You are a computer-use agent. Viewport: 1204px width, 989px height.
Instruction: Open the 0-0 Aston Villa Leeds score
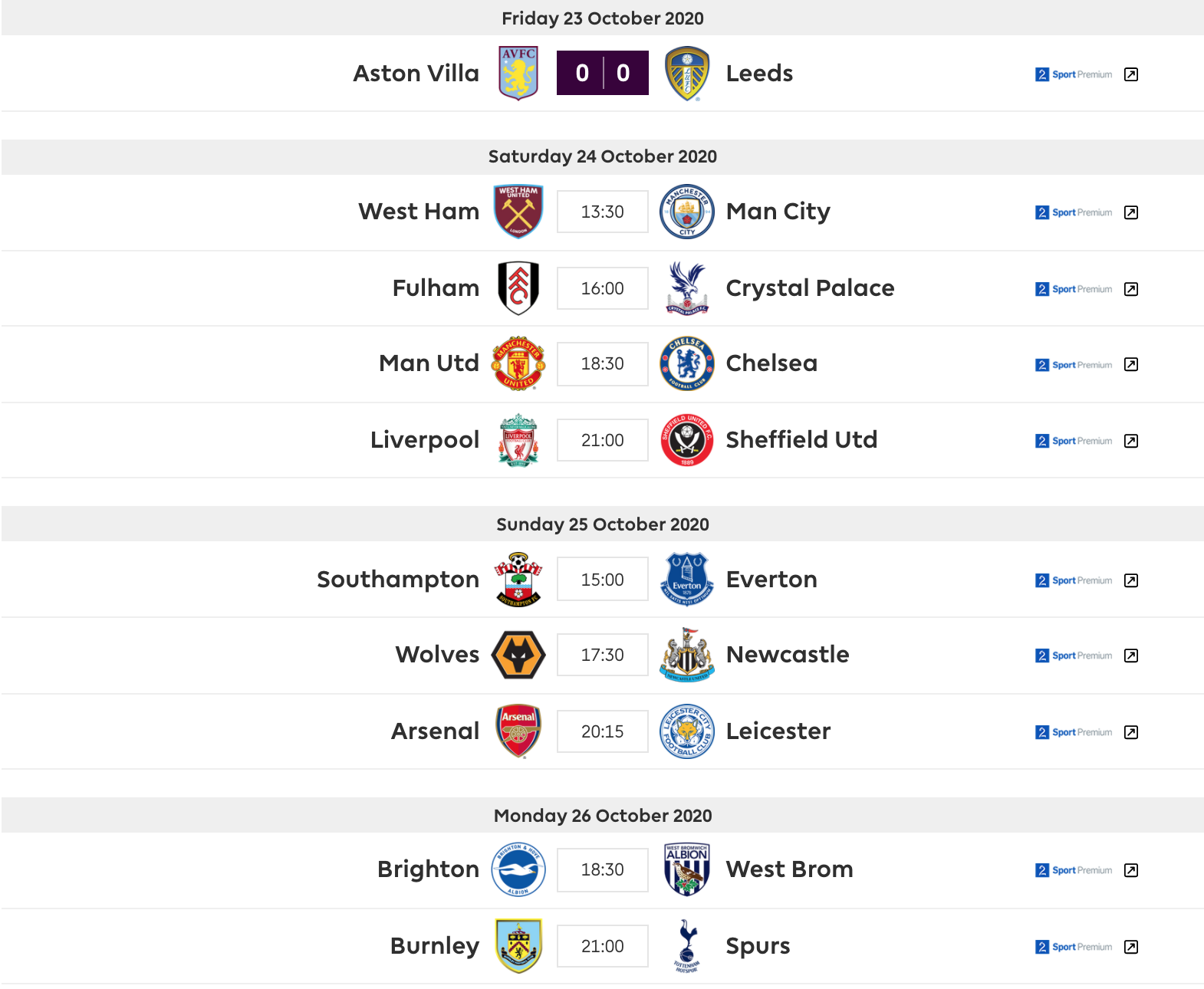coord(603,73)
